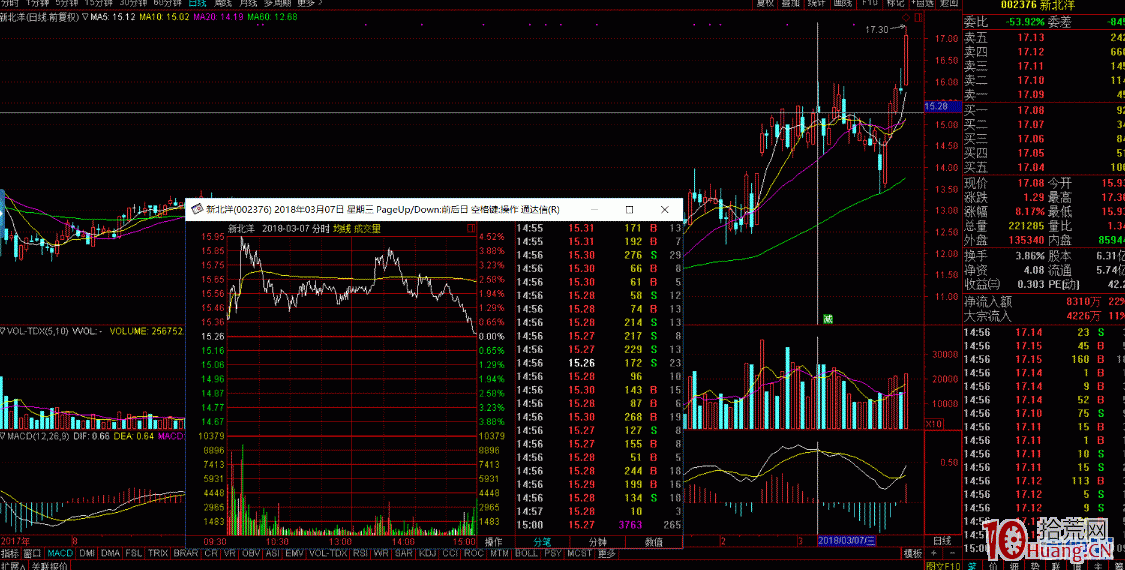The height and width of the screenshot is (570, 1125).
Task: Switch to the 30分钟 period tab
Action: tap(133, 3)
